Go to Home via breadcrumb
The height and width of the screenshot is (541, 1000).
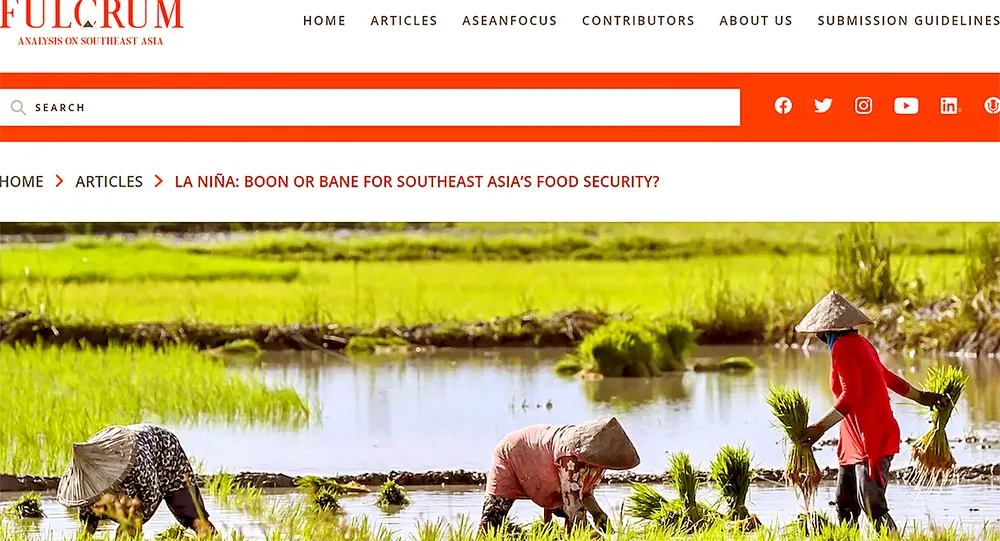[x=22, y=182]
